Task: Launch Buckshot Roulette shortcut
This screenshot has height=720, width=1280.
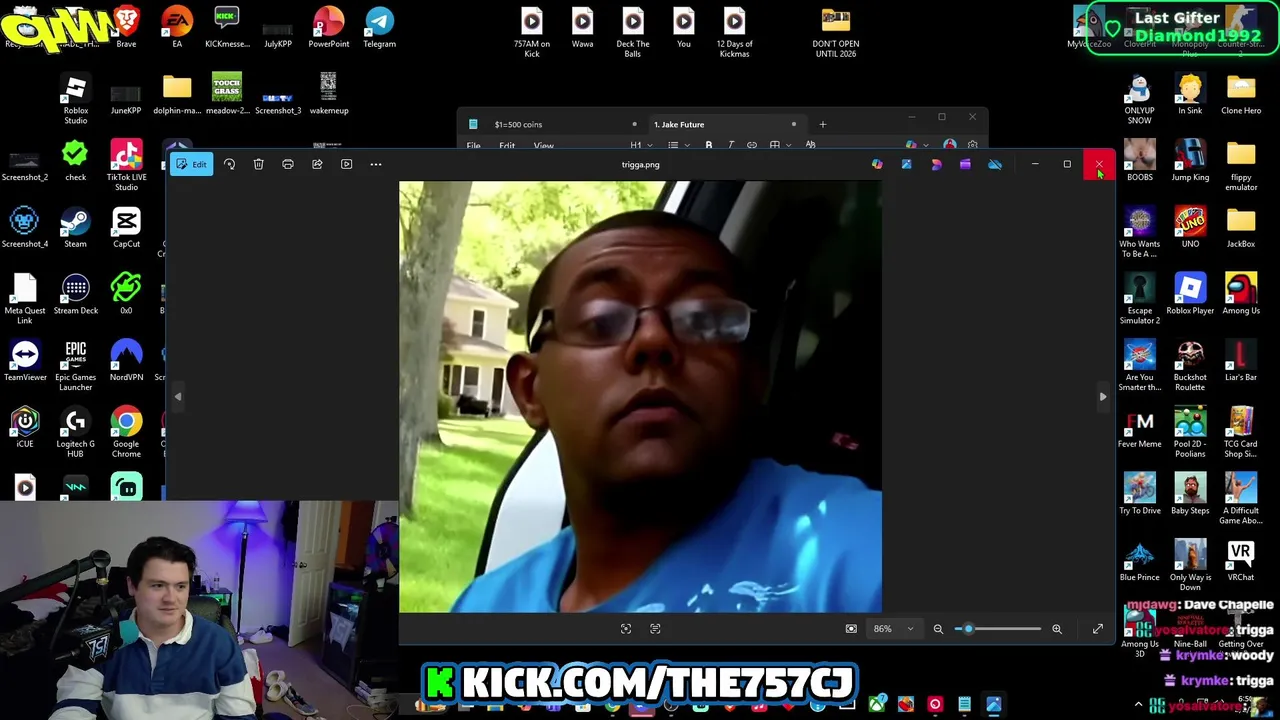Action: coord(1190,366)
